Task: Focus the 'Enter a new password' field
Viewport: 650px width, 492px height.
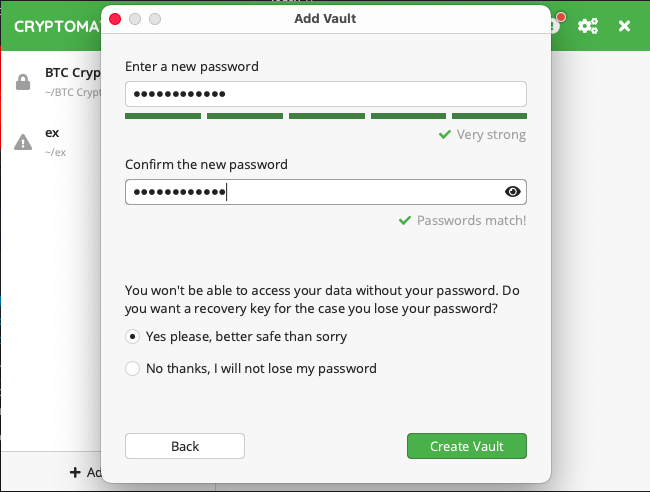Action: click(x=325, y=94)
